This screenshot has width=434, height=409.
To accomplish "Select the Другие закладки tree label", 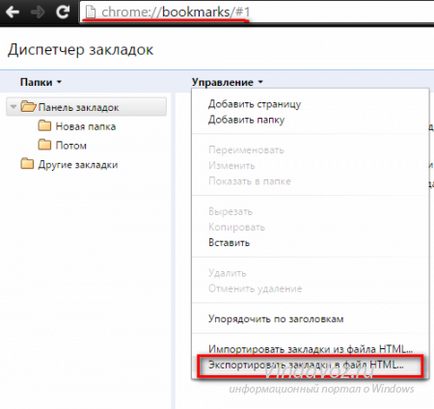I will [78, 165].
